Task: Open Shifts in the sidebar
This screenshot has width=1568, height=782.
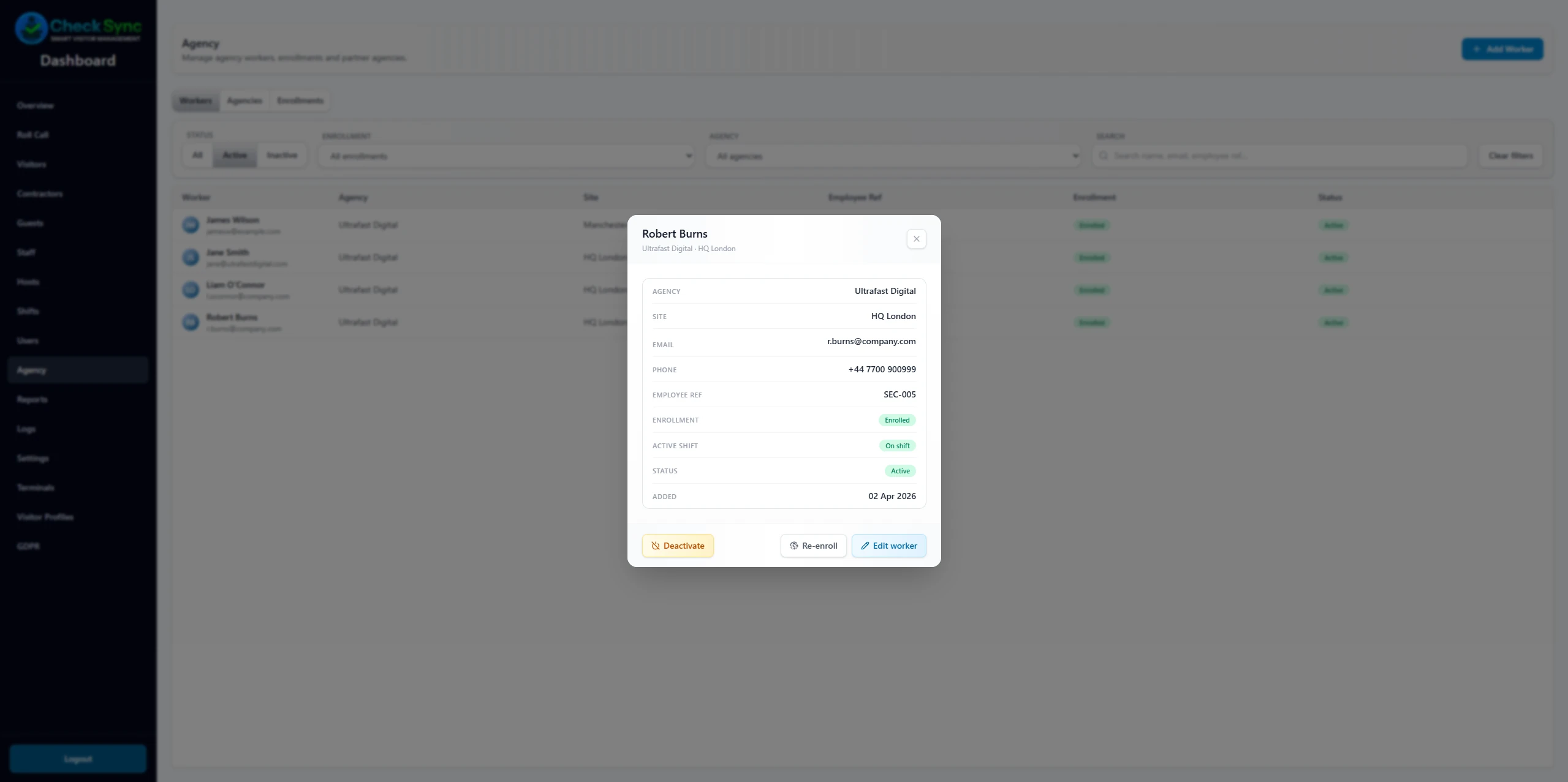Action: point(78,311)
